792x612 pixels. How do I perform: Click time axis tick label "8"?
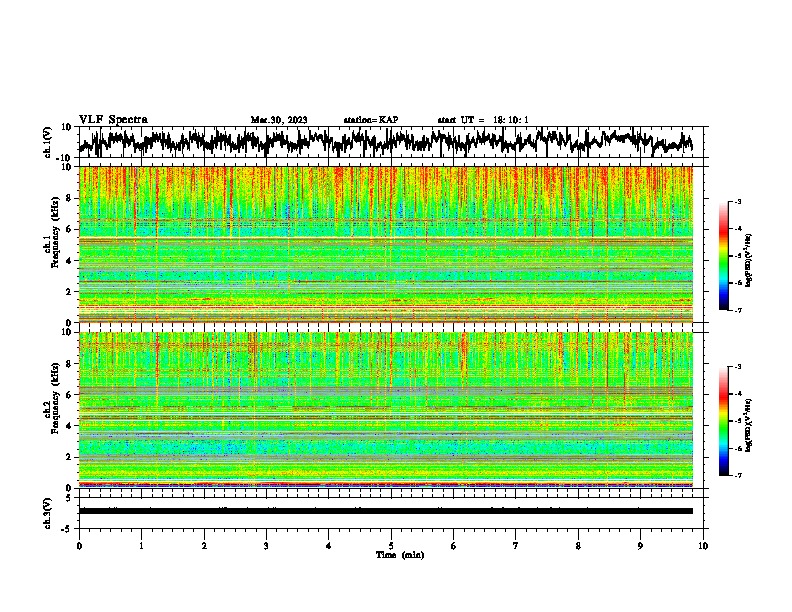578,546
